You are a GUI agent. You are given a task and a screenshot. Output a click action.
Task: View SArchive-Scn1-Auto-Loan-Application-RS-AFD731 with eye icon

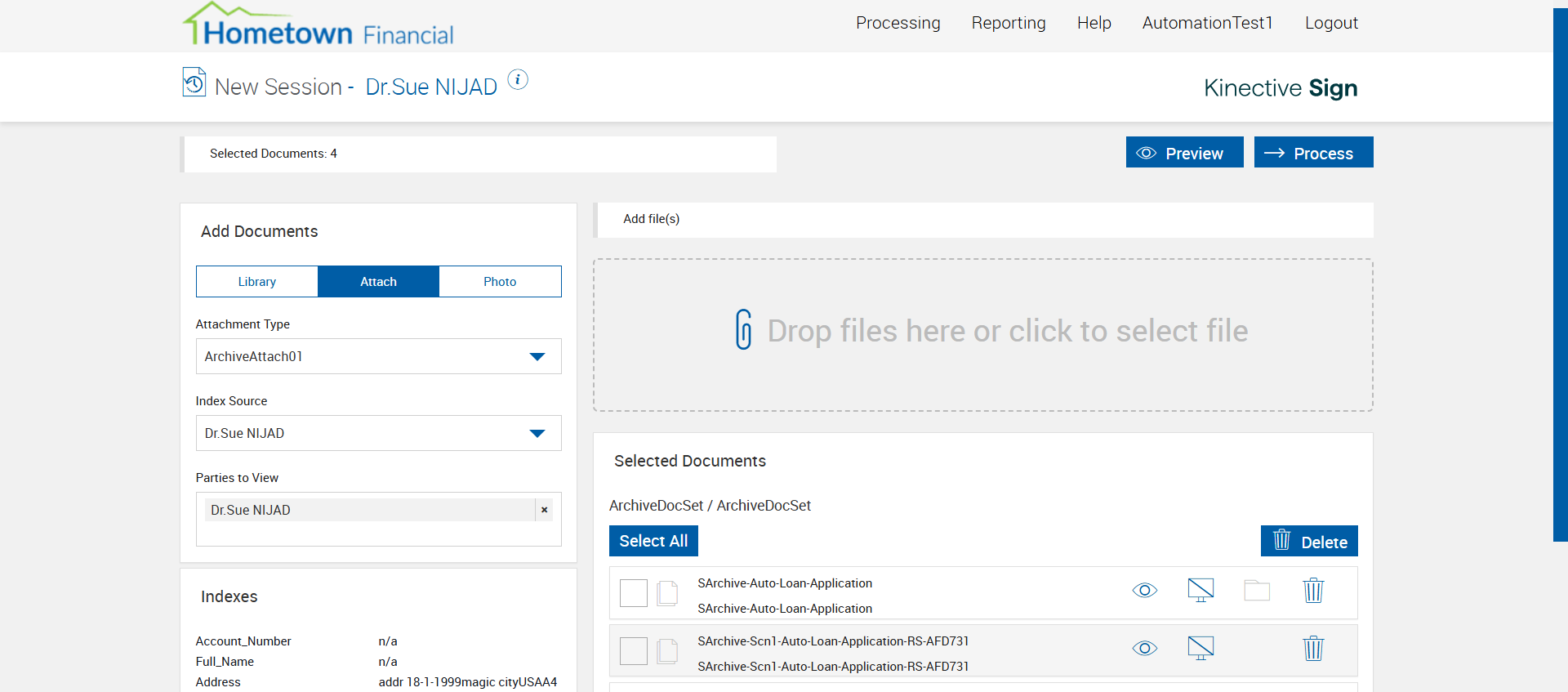[x=1145, y=648]
